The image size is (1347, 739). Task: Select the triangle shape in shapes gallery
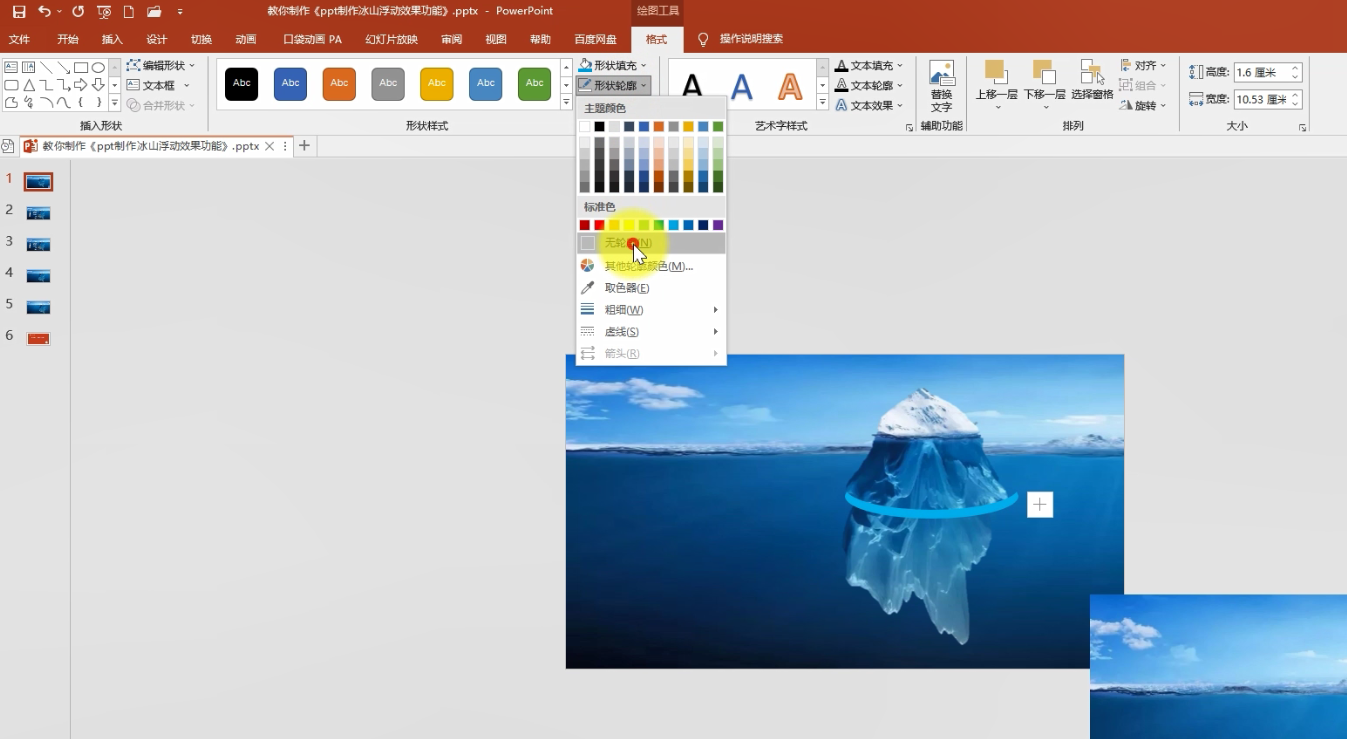click(29, 85)
